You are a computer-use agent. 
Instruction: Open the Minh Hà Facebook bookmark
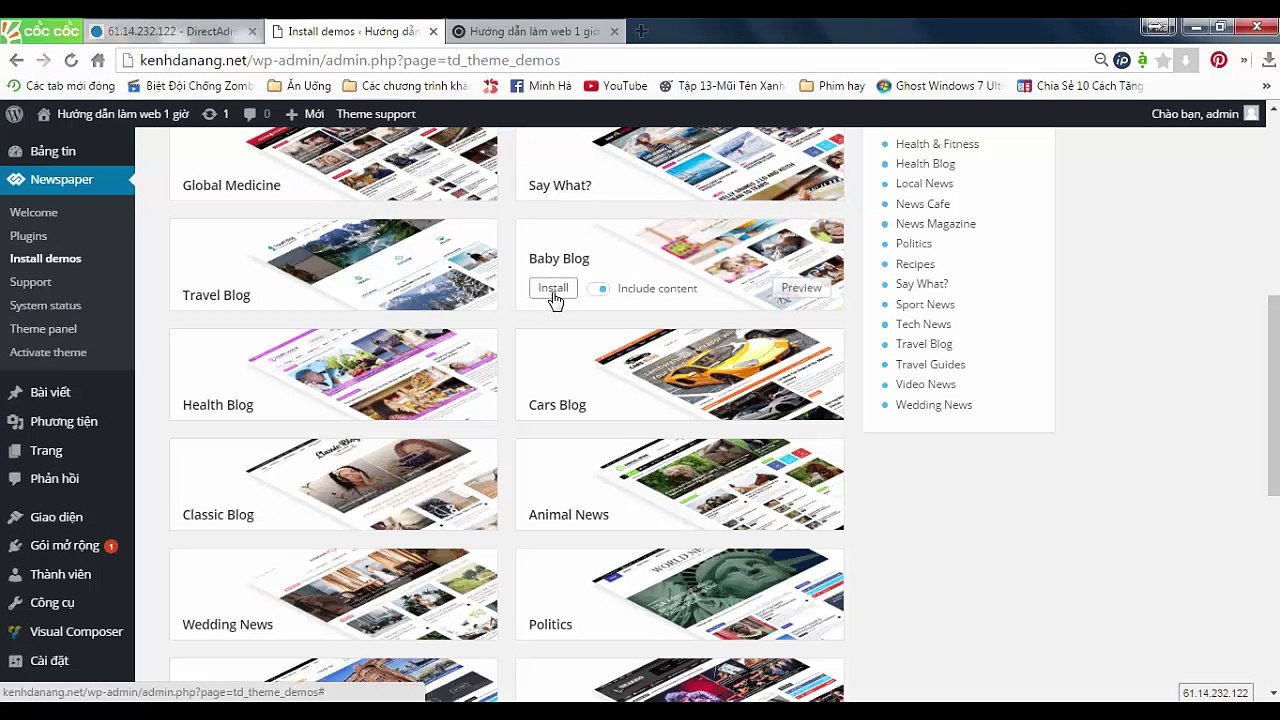tap(540, 86)
